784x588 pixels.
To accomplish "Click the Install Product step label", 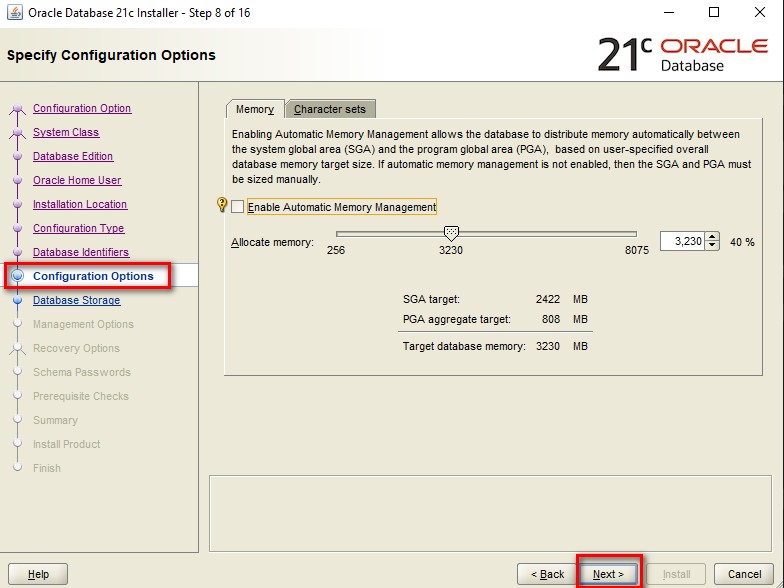I will (x=66, y=444).
